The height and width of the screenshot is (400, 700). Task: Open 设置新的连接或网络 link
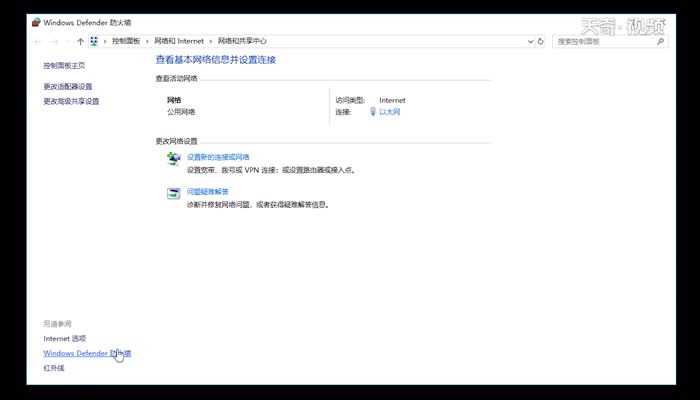click(x=218, y=157)
